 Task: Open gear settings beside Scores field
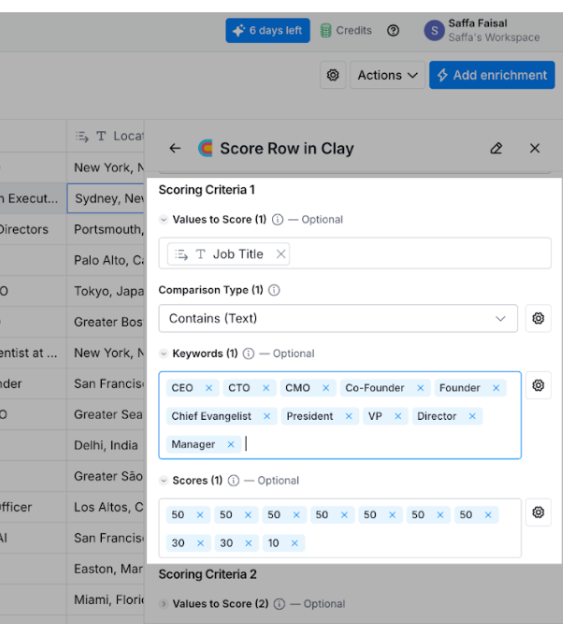point(538,512)
